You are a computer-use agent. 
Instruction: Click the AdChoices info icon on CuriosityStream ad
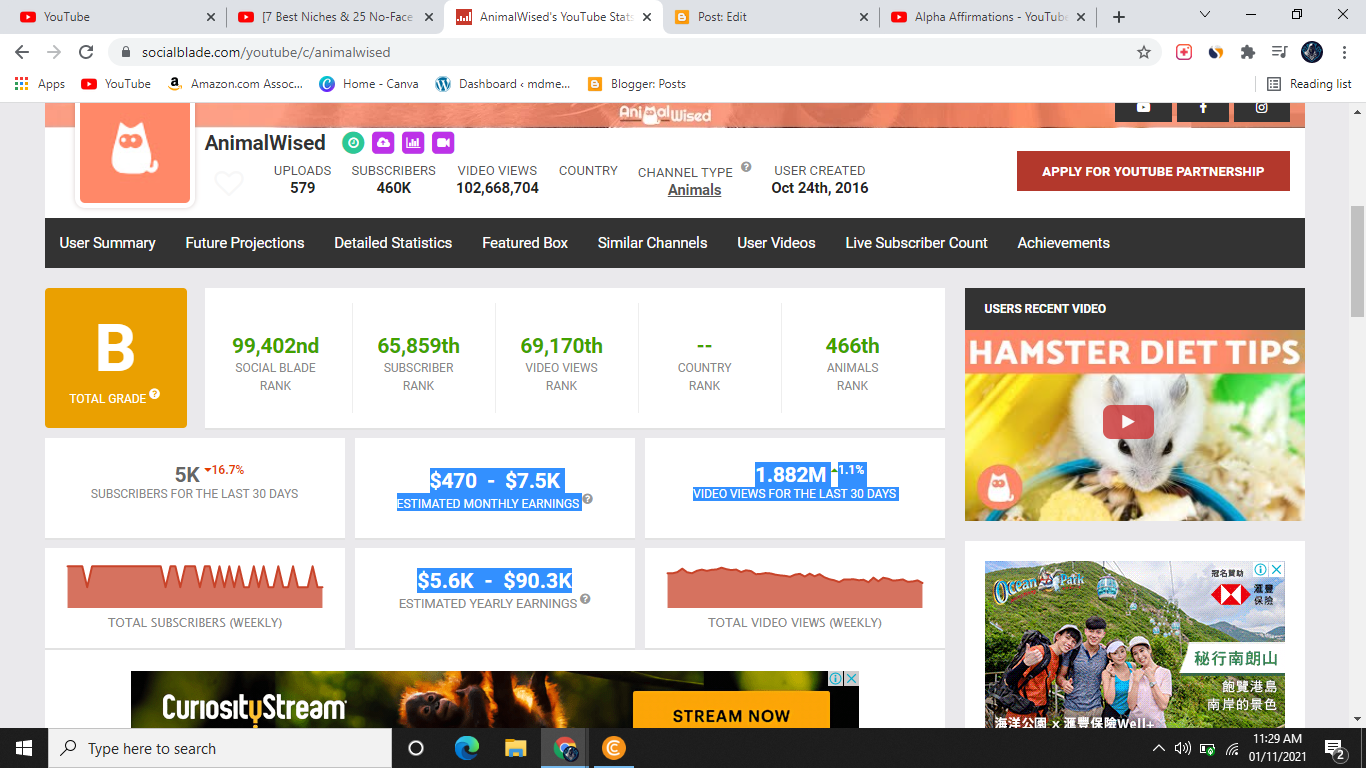[835, 678]
